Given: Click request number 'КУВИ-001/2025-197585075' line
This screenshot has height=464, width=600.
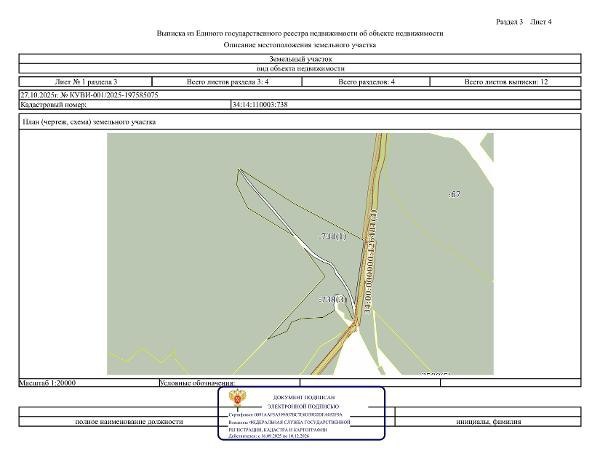Looking at the screenshot, I should click(89, 95).
